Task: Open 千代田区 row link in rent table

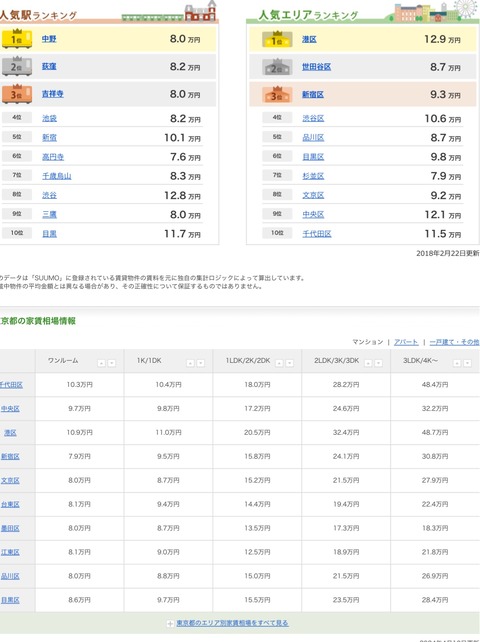Action: [x=11, y=385]
